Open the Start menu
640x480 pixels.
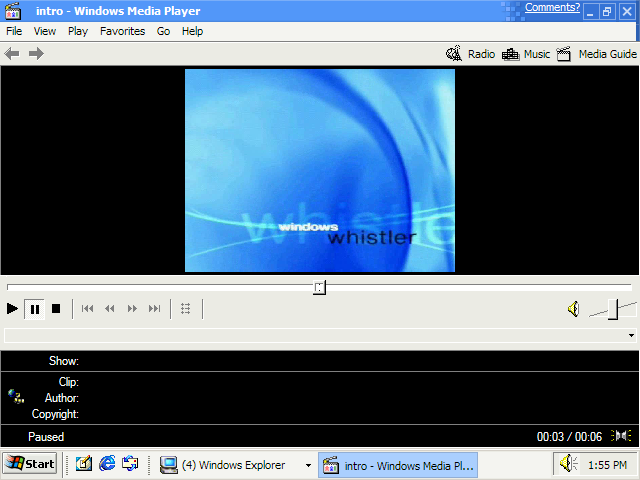[29, 464]
